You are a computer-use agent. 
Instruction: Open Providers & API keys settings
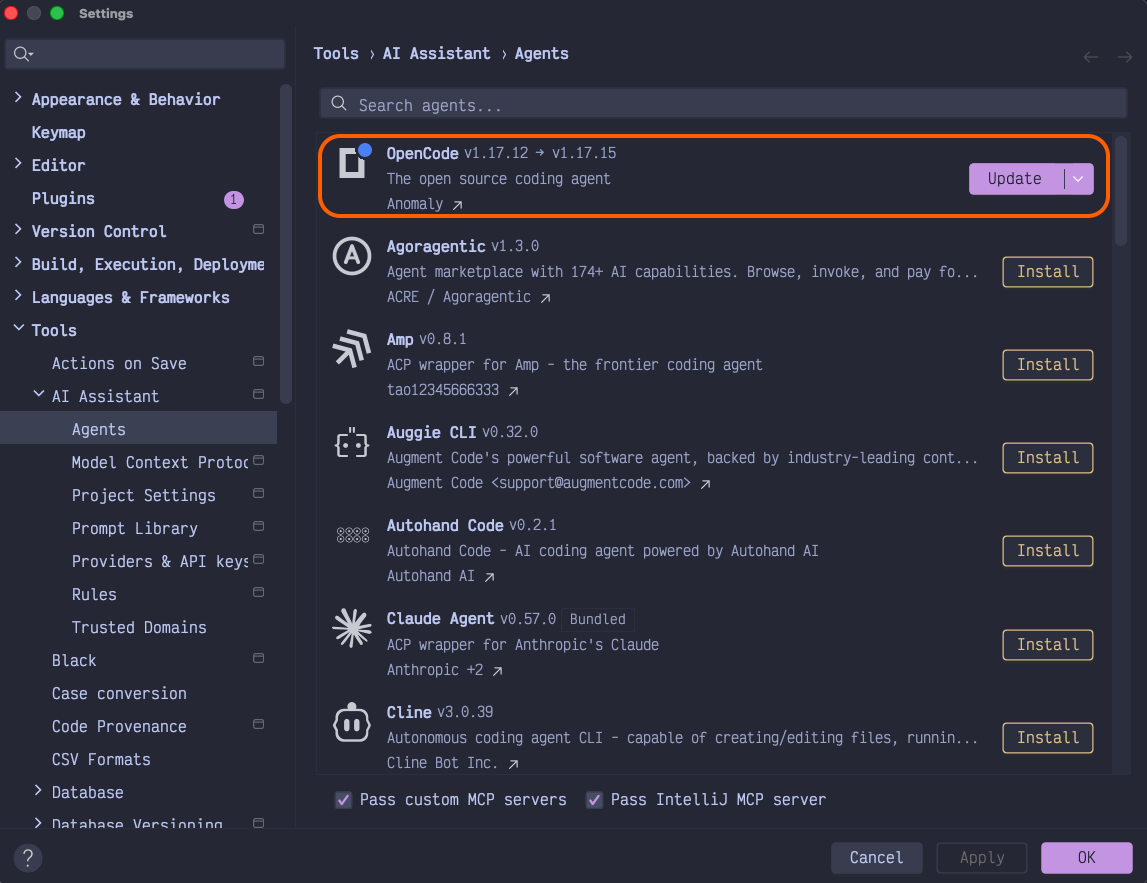[159, 561]
